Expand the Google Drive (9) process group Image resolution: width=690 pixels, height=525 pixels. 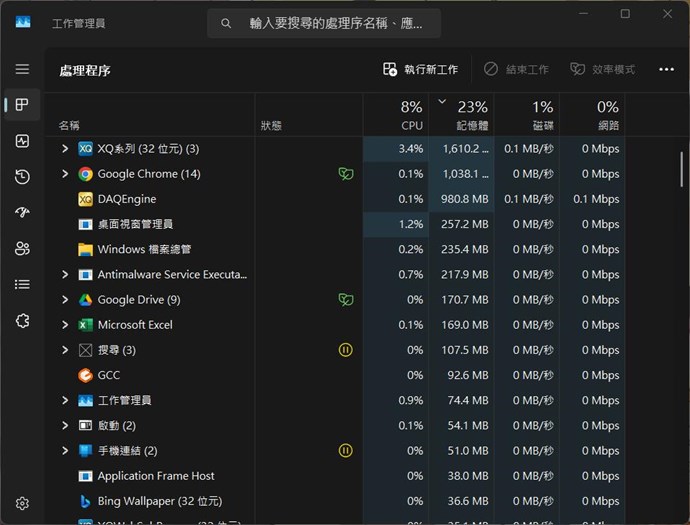point(65,300)
